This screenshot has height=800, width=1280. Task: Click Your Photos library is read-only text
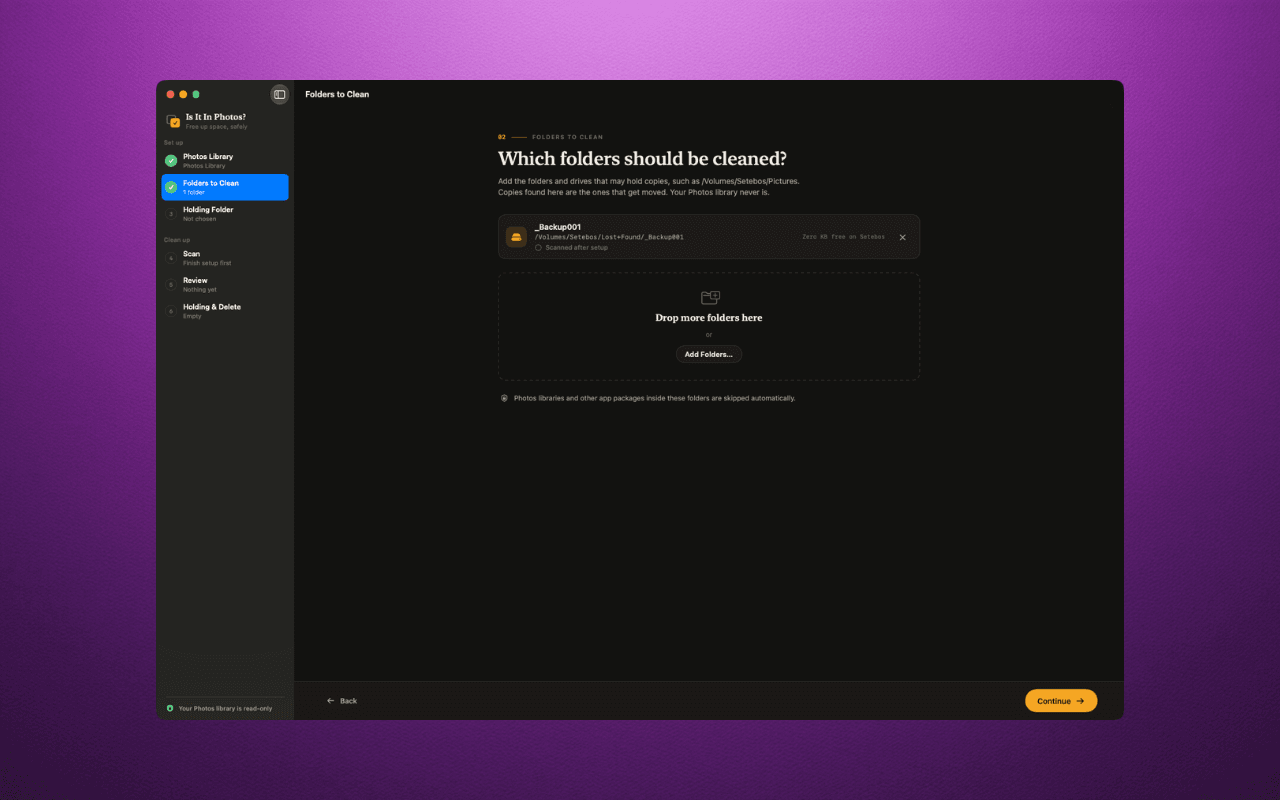tap(225, 708)
